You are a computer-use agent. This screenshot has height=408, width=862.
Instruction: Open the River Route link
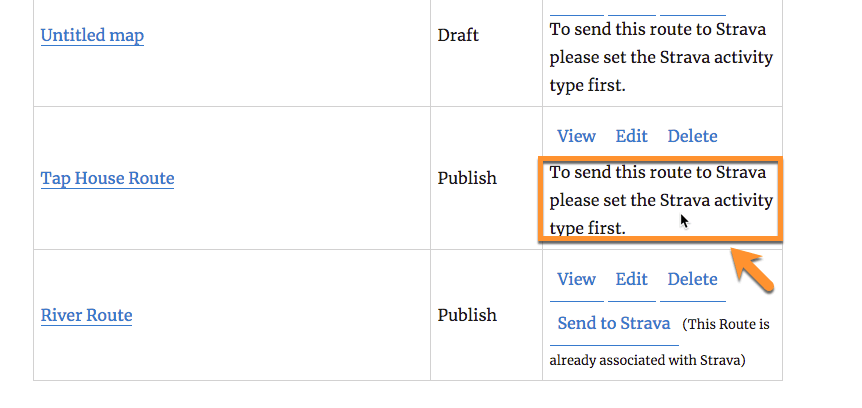[86, 315]
